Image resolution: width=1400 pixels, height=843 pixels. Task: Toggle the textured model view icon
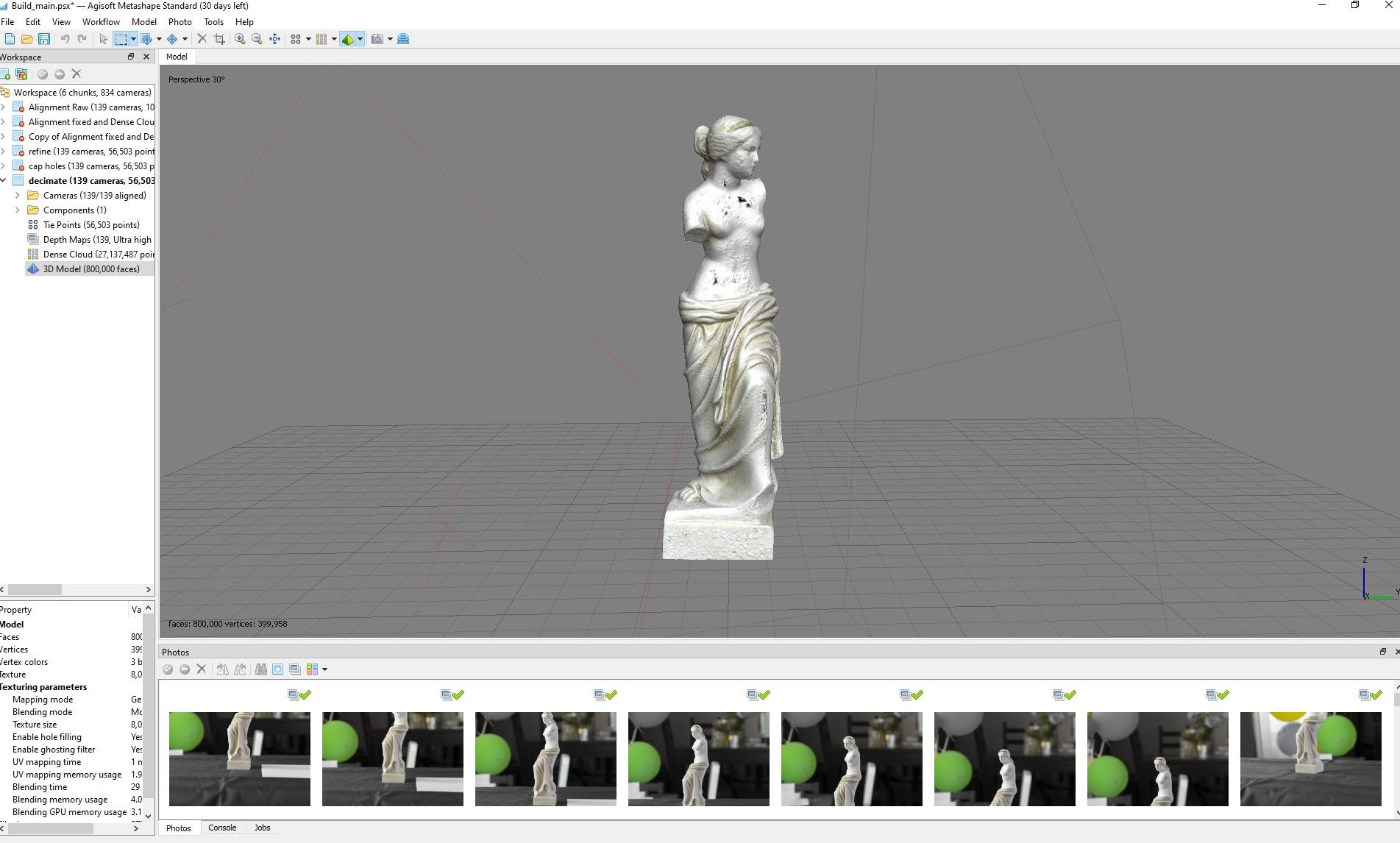click(348, 39)
